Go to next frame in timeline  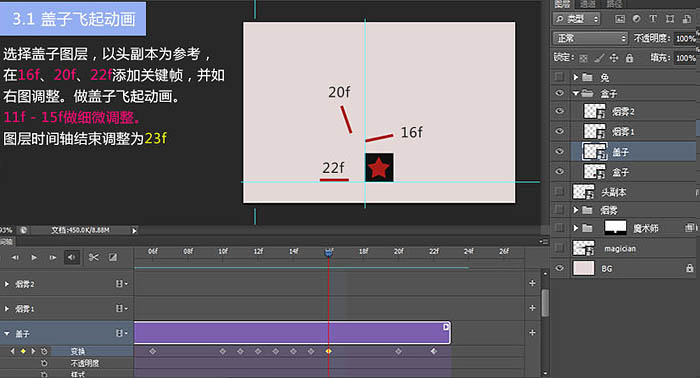53,258
